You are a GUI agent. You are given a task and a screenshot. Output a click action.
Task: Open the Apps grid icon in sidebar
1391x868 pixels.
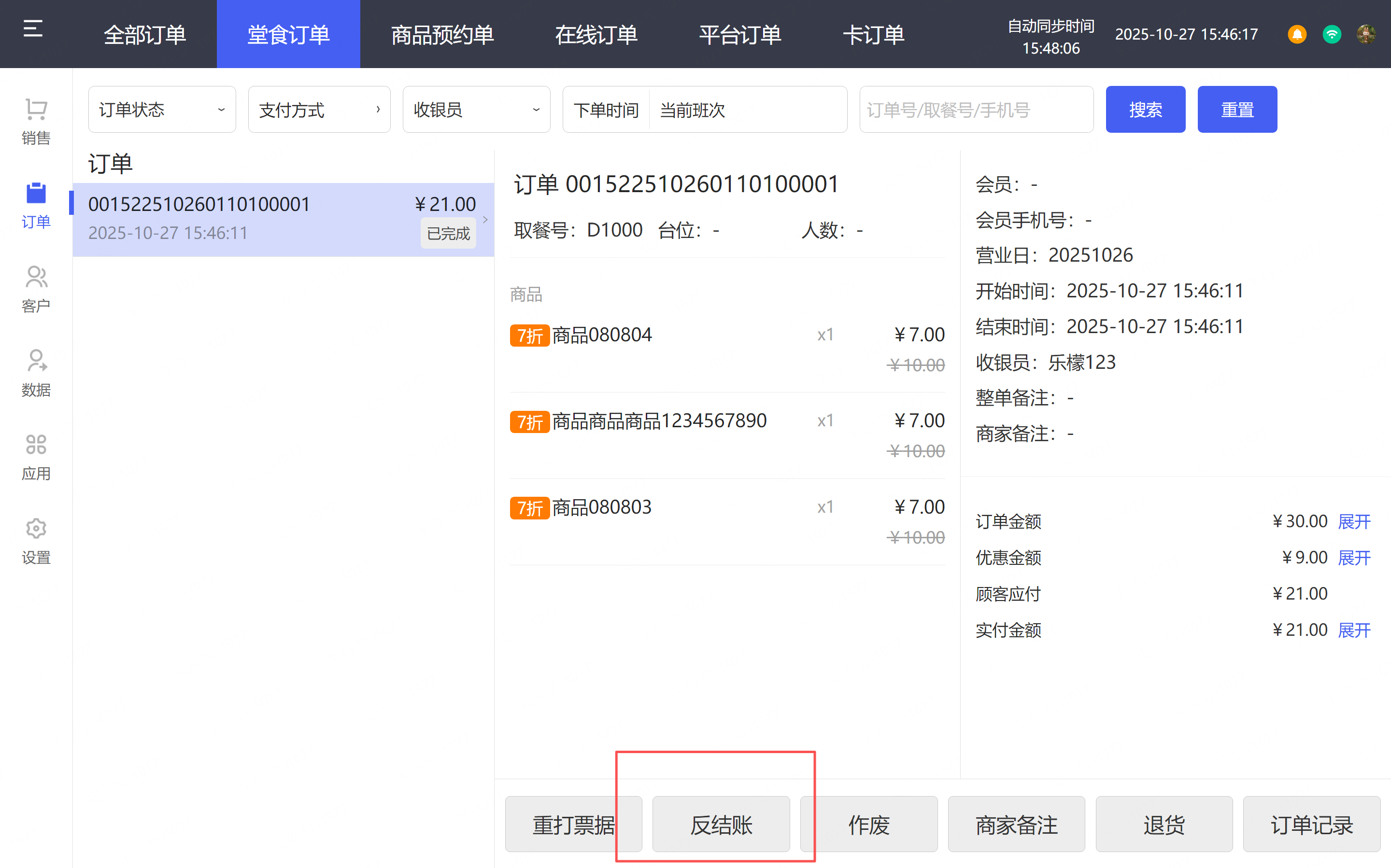click(x=36, y=445)
